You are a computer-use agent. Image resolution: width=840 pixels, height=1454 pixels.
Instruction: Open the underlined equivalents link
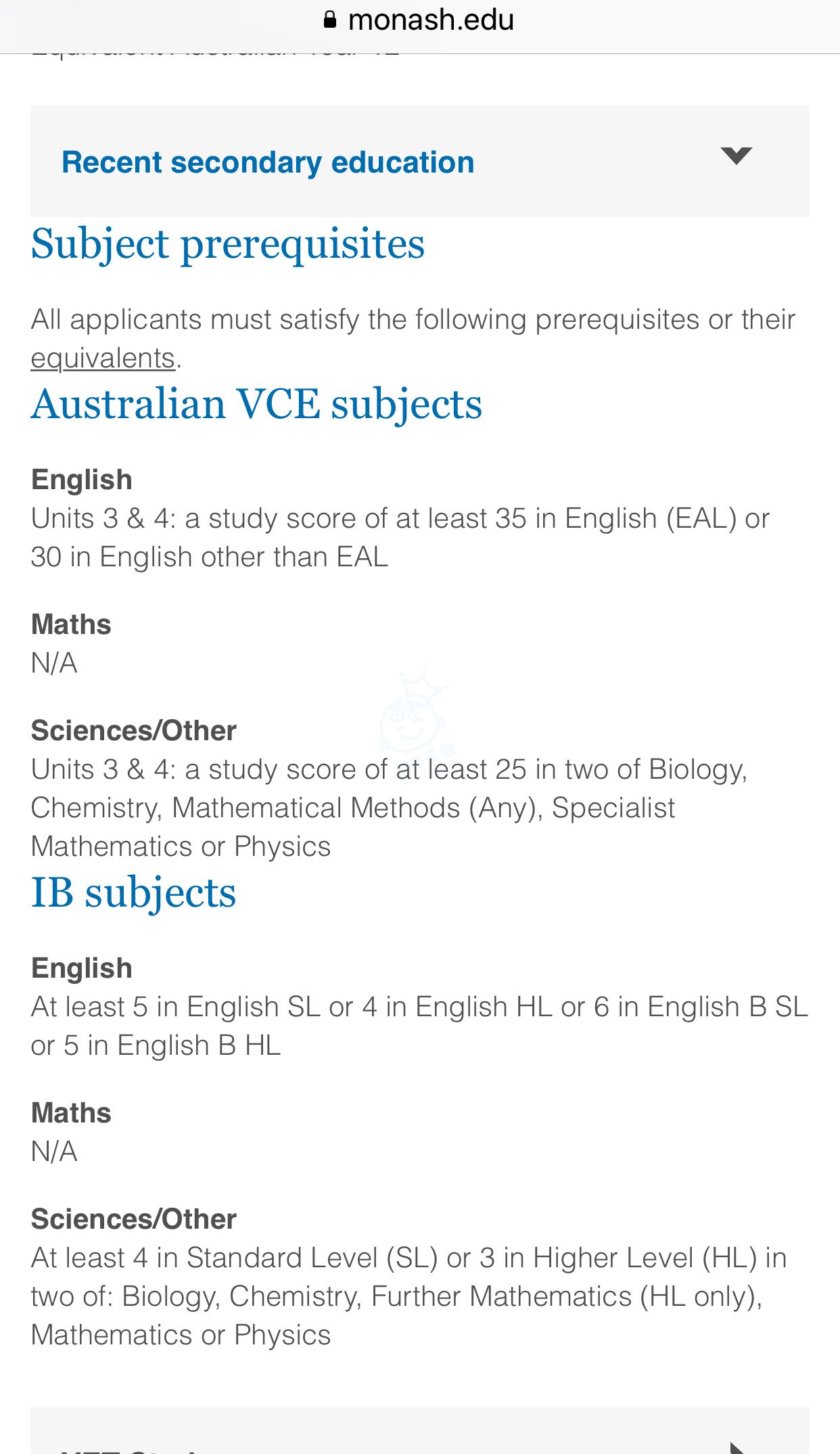click(103, 358)
